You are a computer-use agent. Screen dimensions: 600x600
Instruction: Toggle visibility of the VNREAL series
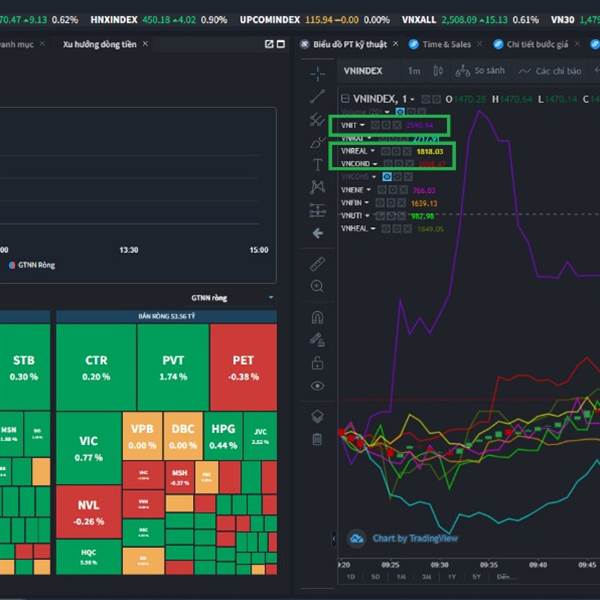385,151
